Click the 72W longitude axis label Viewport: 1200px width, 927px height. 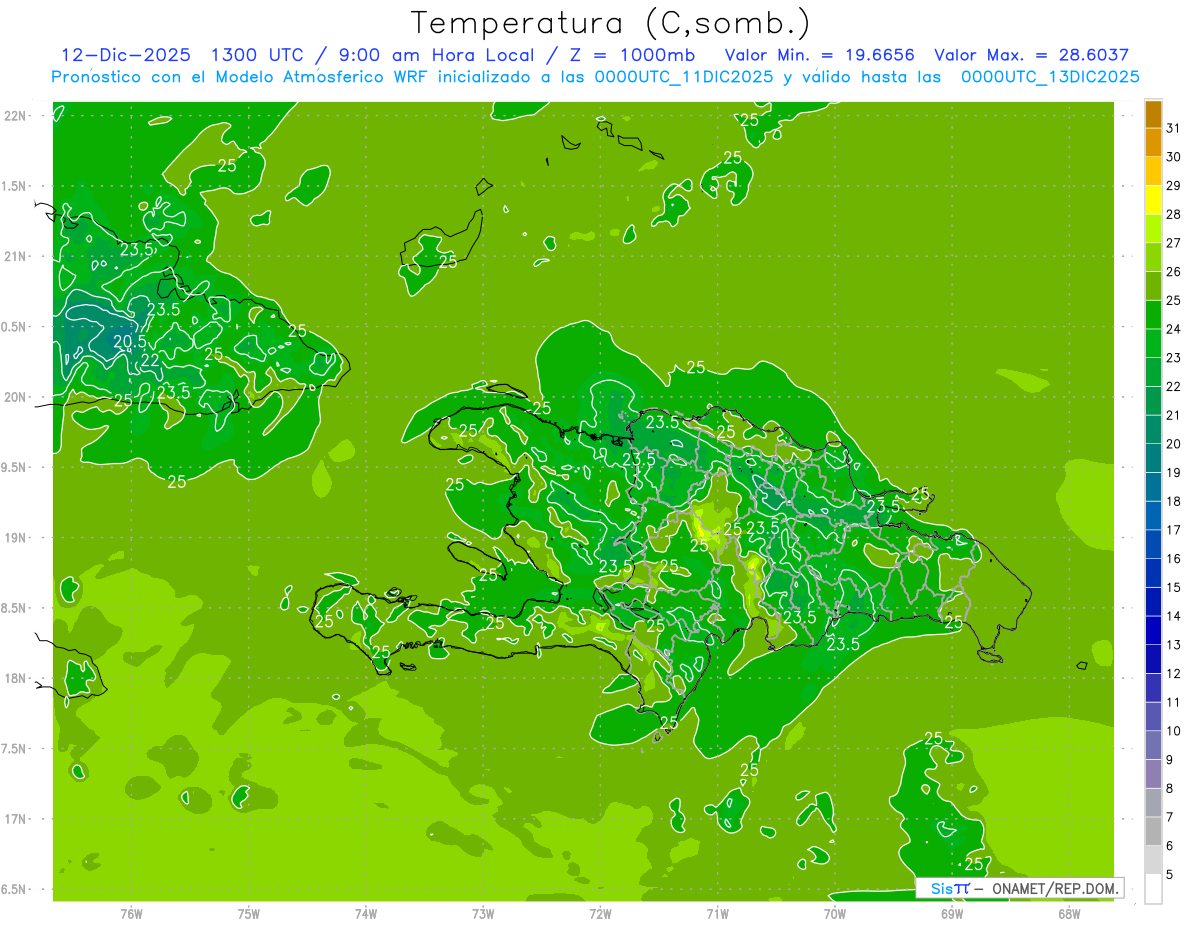pos(600,914)
